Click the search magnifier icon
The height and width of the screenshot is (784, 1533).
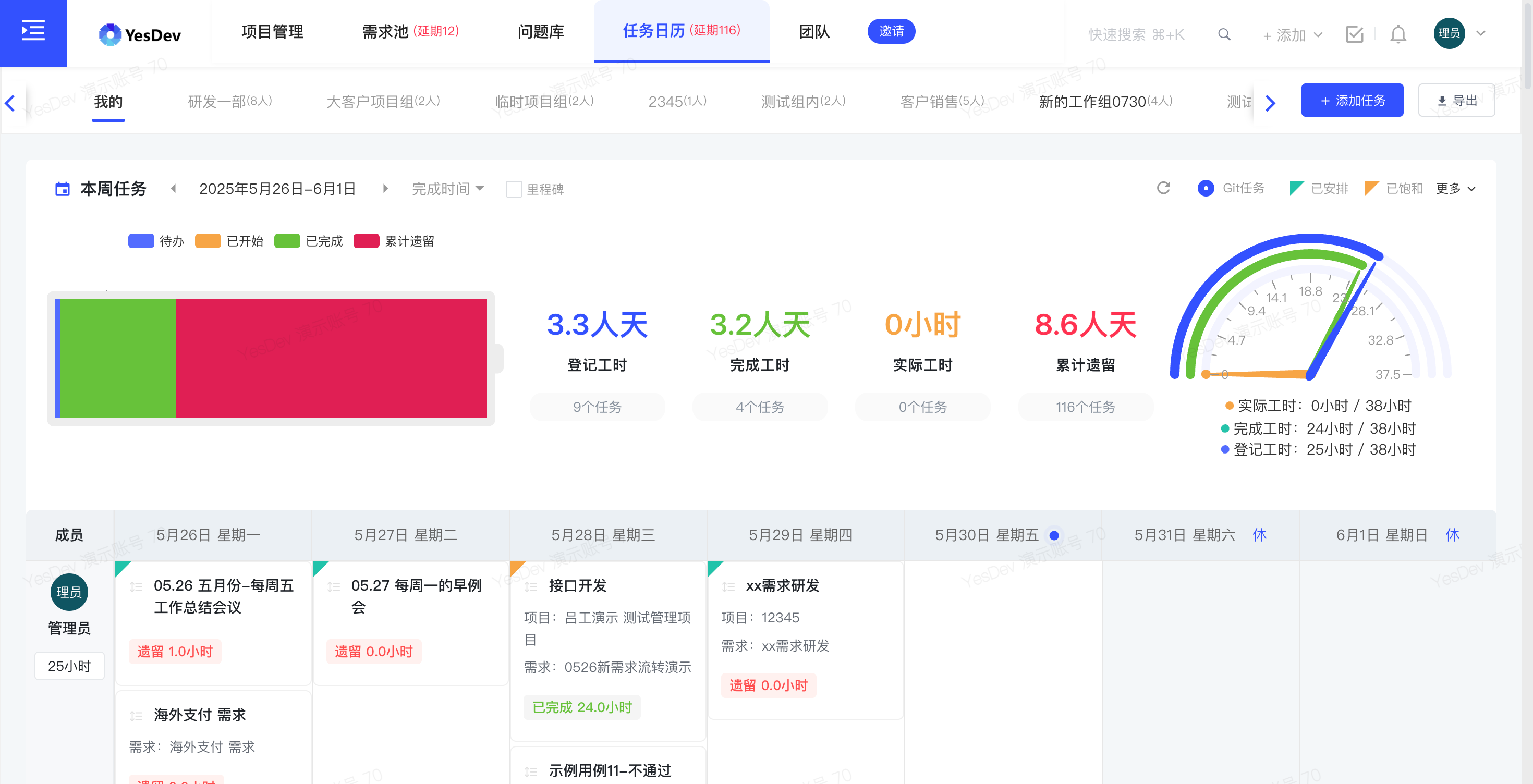tap(1224, 34)
